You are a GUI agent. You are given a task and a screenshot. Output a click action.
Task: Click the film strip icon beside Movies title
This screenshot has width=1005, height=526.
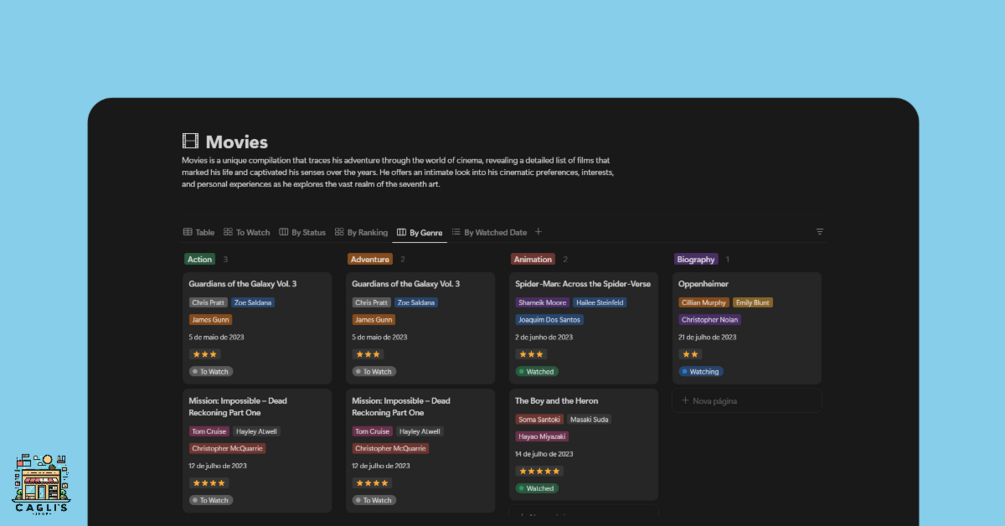[190, 141]
